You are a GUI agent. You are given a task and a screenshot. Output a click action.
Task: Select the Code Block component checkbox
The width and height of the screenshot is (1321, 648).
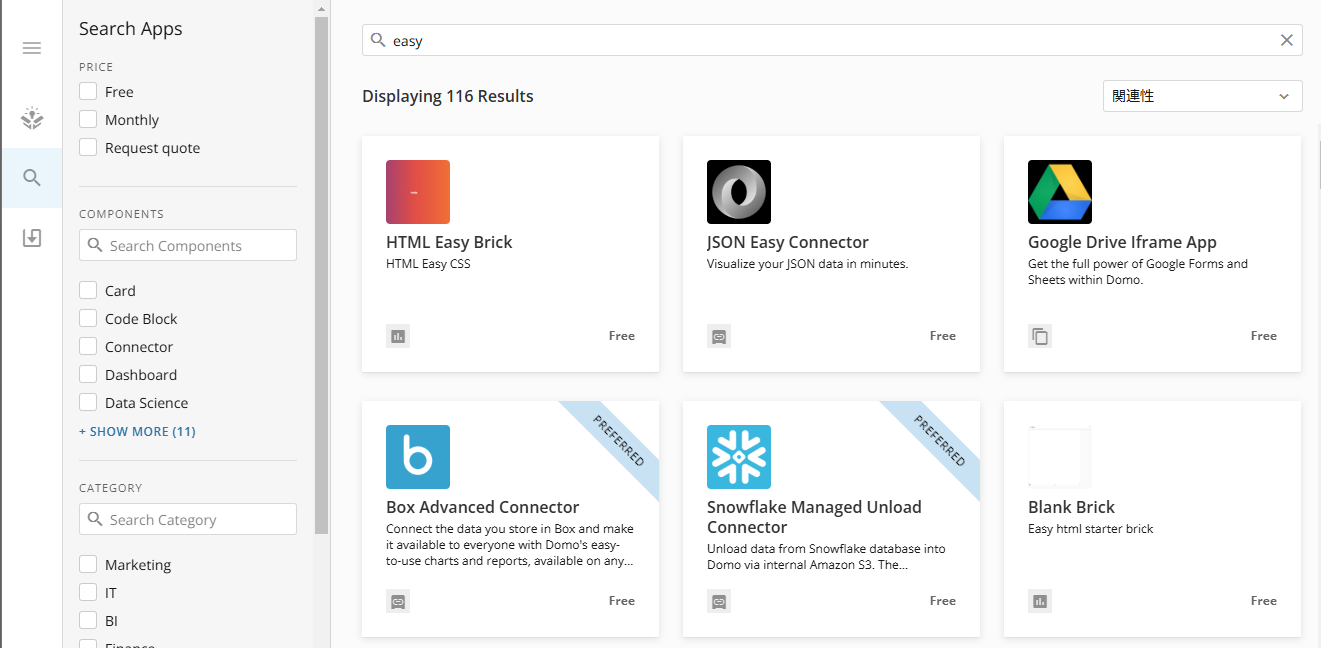(88, 319)
